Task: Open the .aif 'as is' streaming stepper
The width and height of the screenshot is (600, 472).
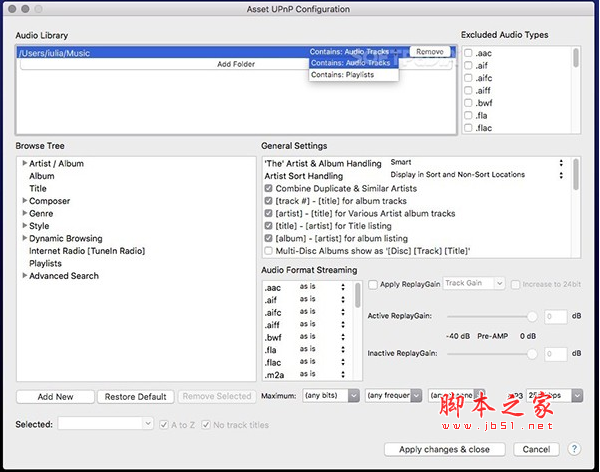Action: [x=343, y=299]
